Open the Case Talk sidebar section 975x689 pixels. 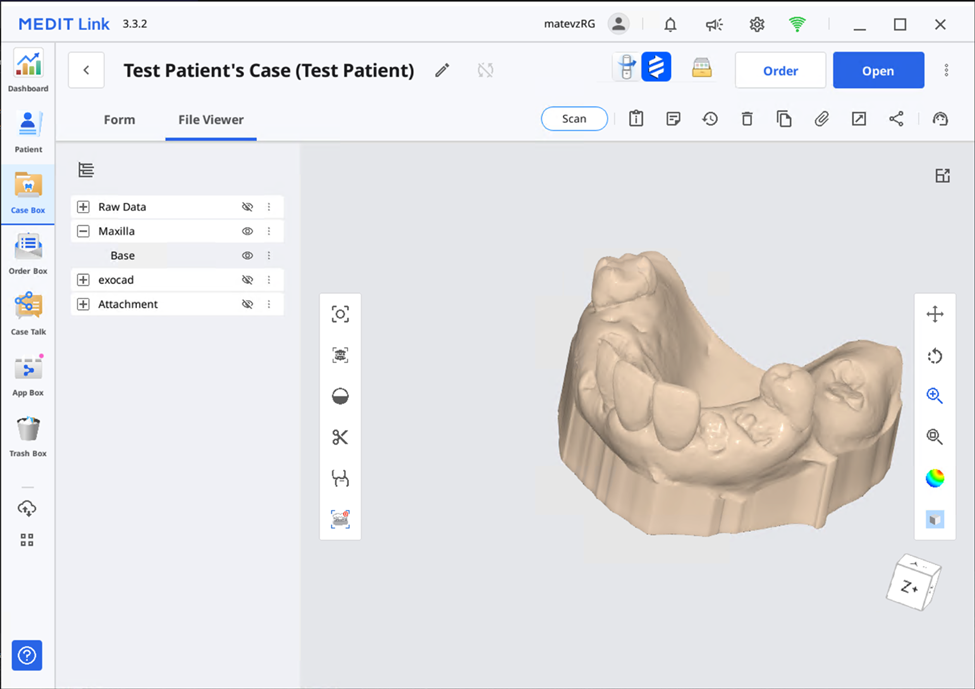28,313
